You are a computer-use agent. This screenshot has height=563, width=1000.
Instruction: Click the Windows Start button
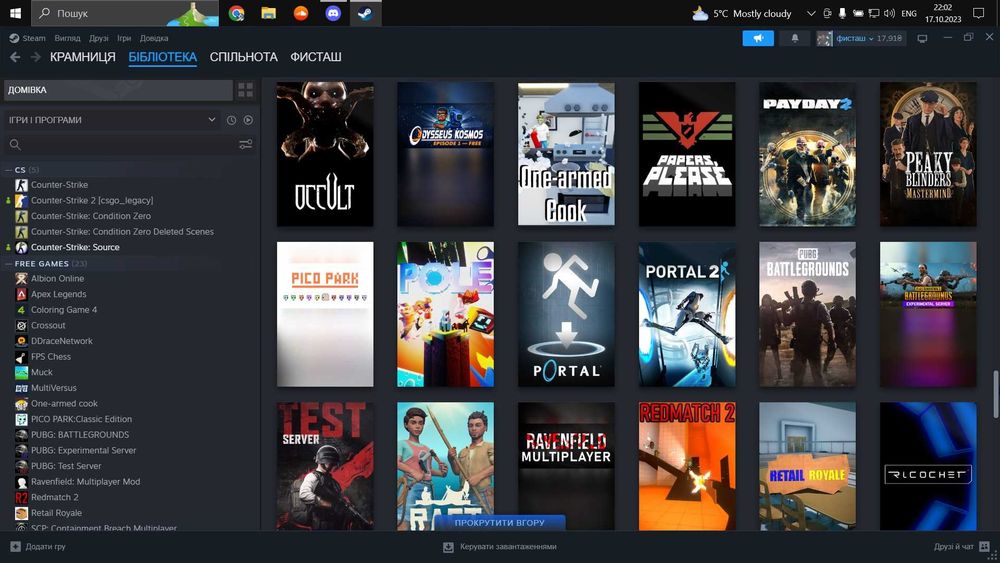15,13
